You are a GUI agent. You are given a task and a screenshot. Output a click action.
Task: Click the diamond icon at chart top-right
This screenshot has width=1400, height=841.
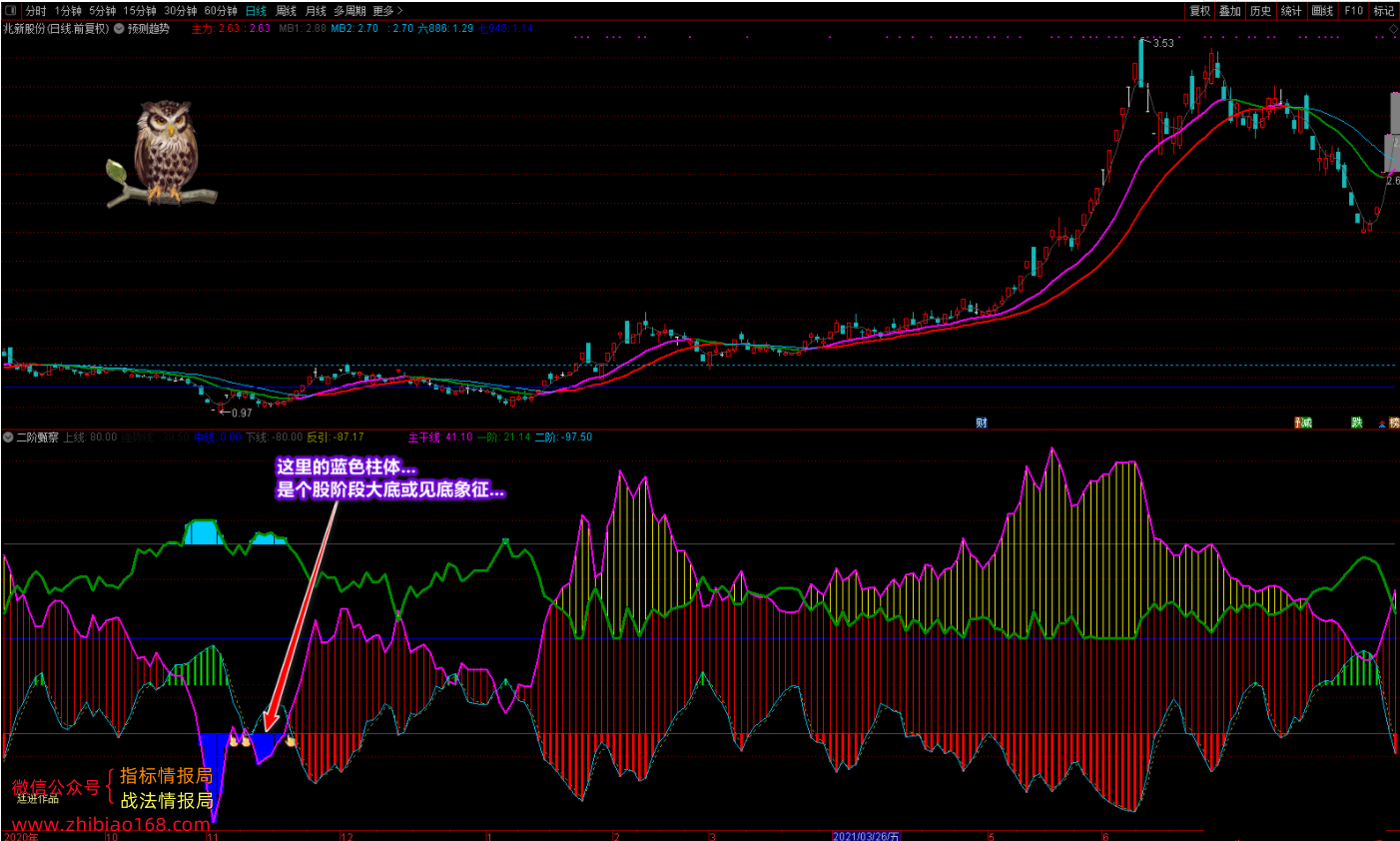pyautogui.click(x=1394, y=29)
